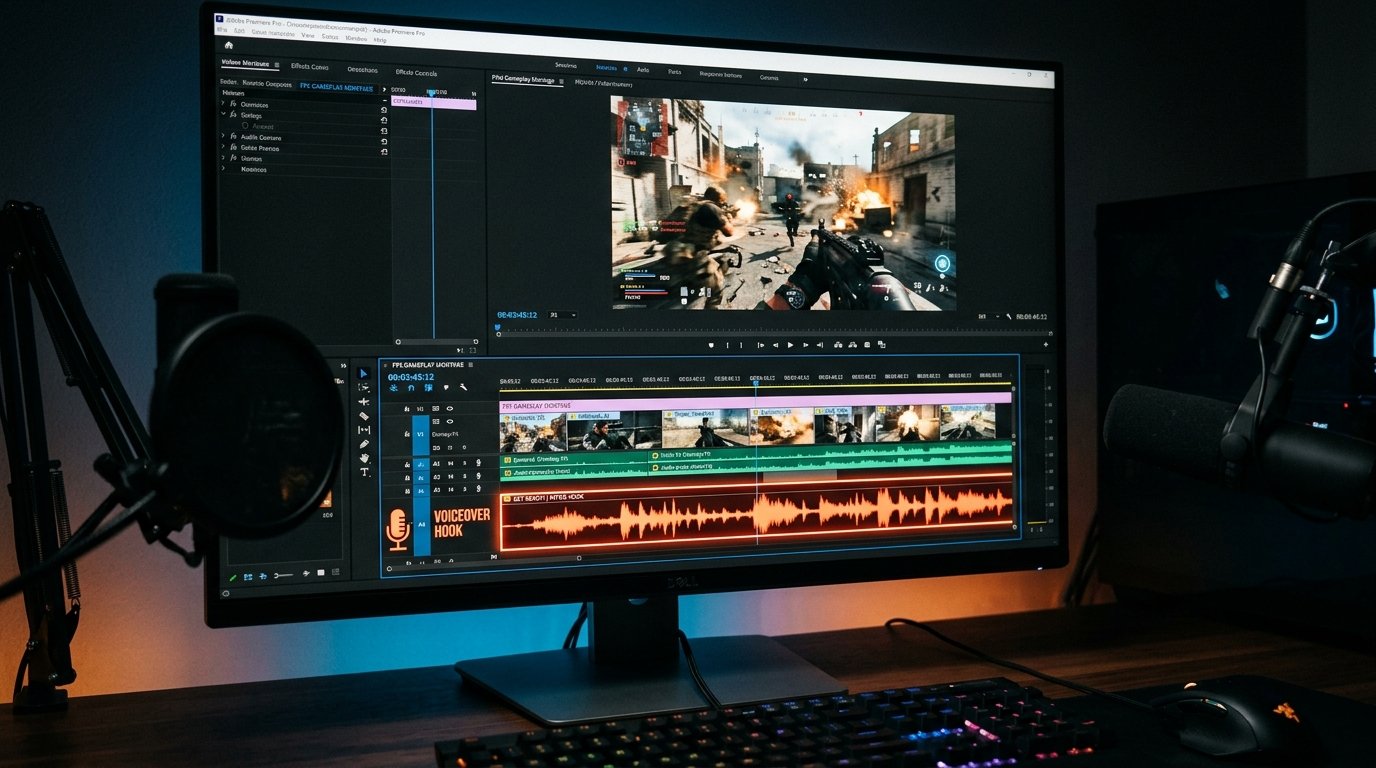This screenshot has width=1376, height=768.
Task: Go to Out point in Program Monitor
Action: (x=820, y=345)
